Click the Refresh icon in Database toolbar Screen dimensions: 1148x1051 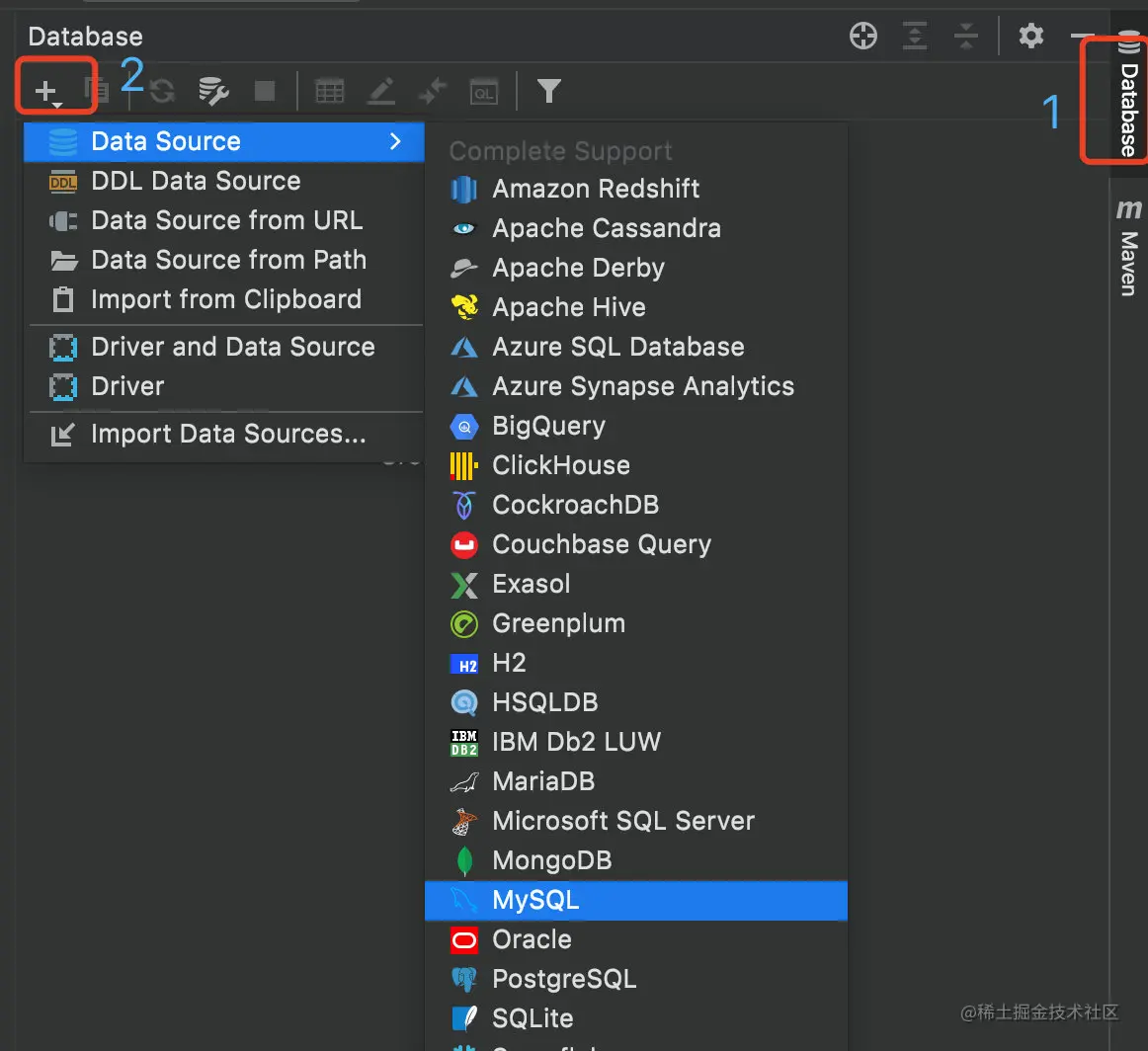[x=162, y=92]
